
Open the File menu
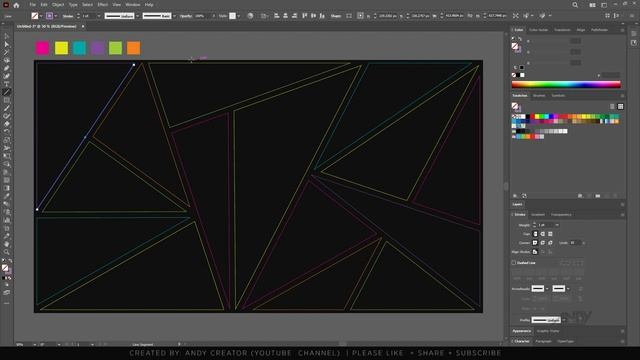[x=32, y=5]
